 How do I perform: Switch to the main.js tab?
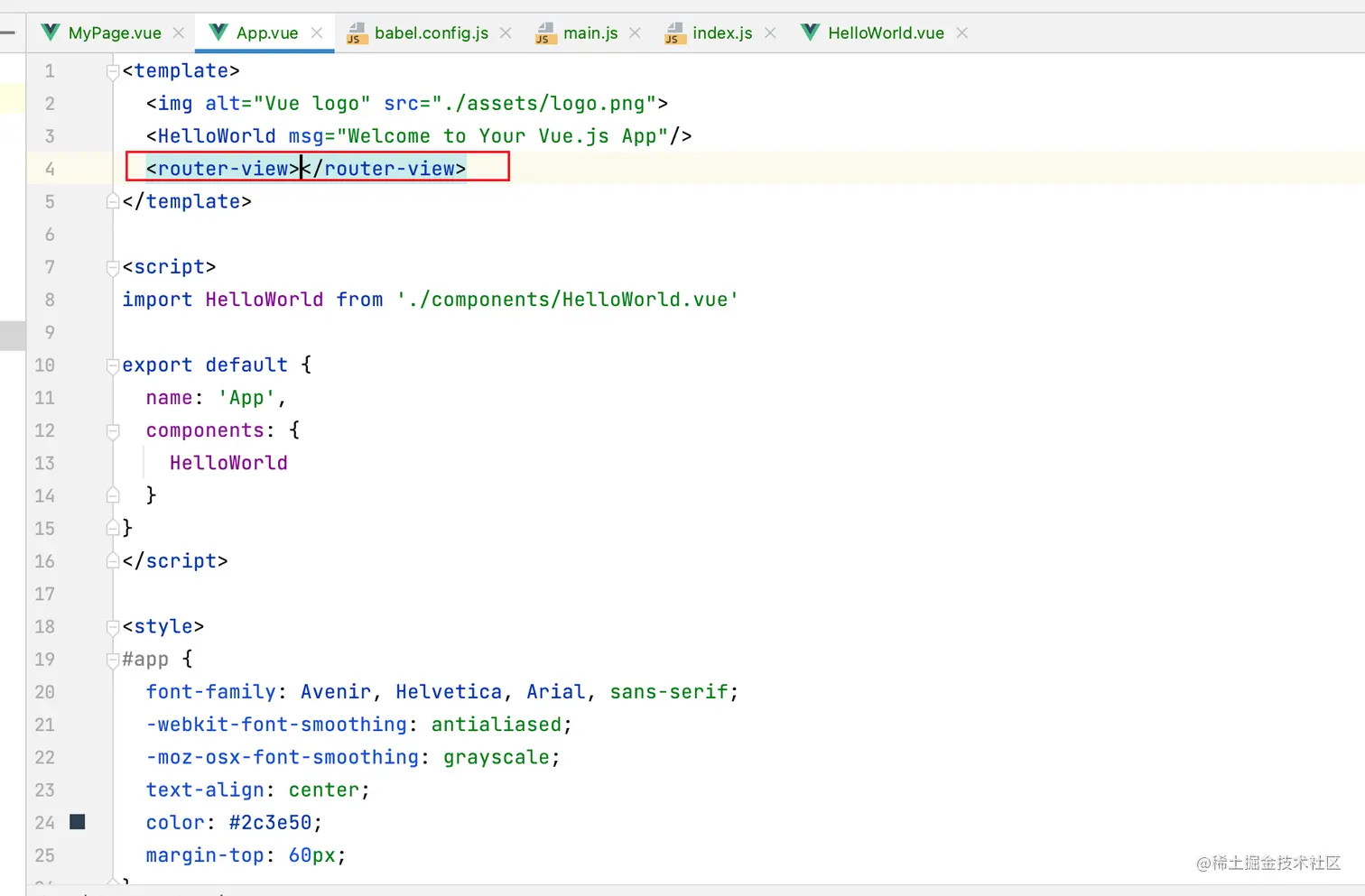(x=590, y=33)
